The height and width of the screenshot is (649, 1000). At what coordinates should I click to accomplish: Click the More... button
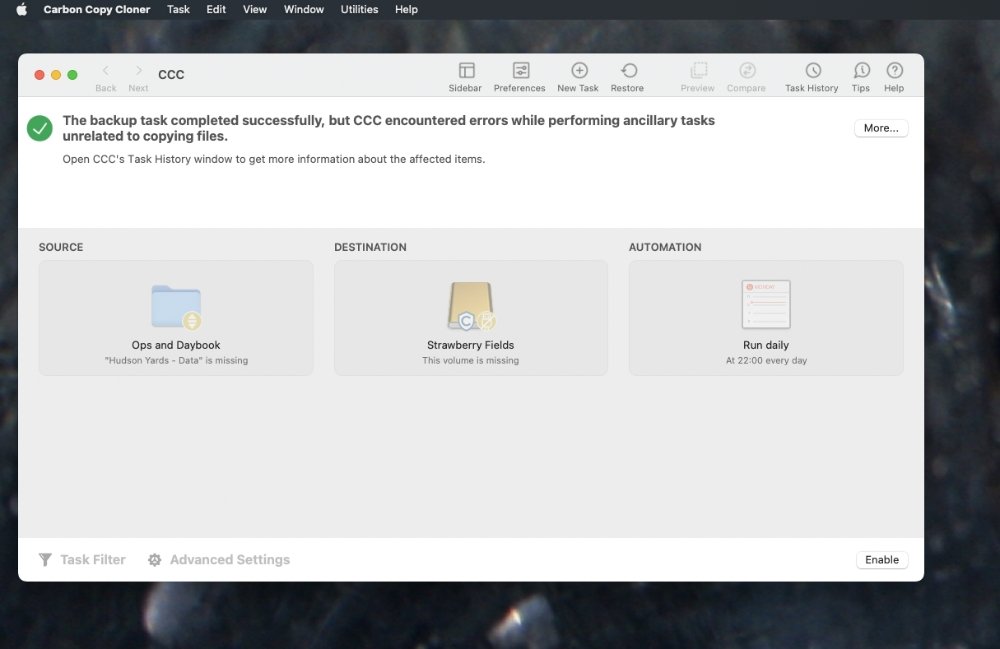click(881, 128)
